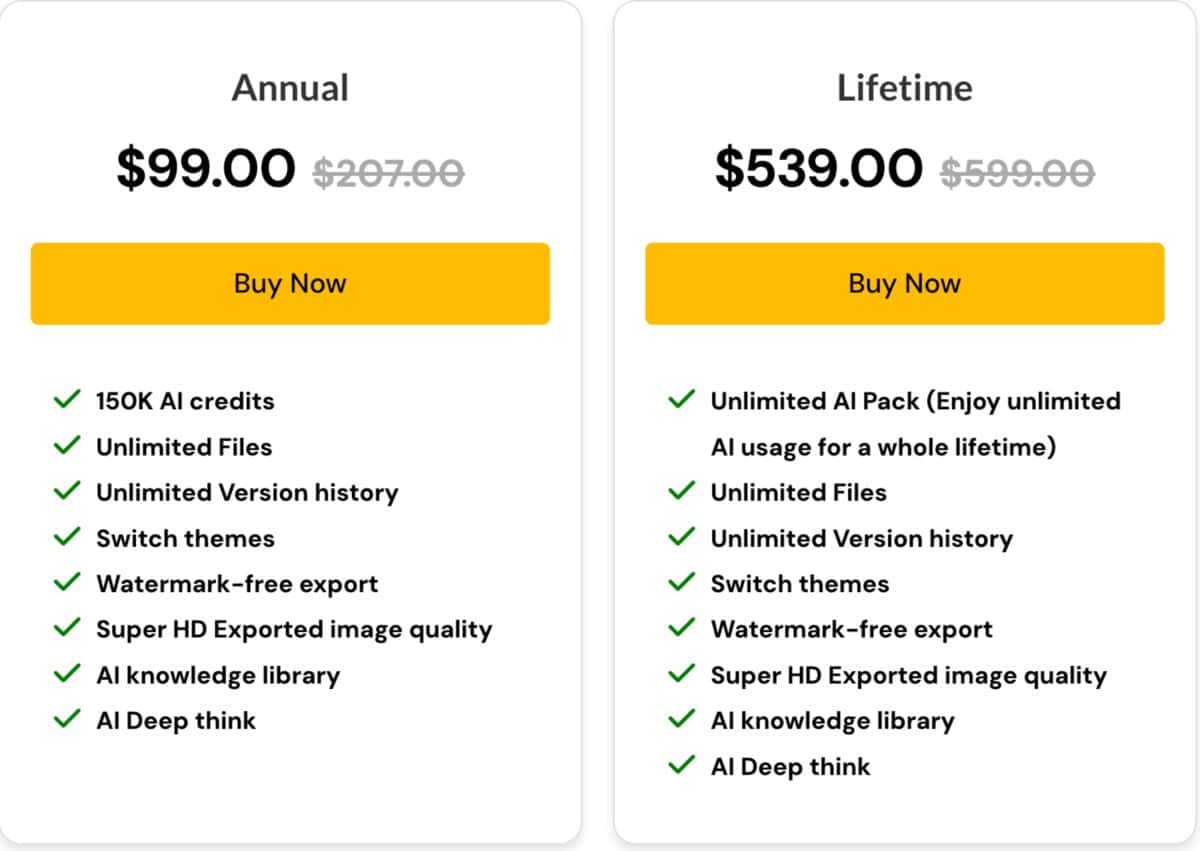Select the Annual plan heading
Viewport: 1200px width, 851px height.
[290, 88]
